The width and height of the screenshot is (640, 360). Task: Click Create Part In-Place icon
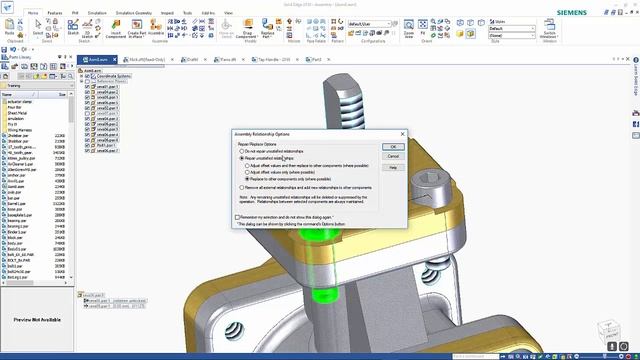click(137, 29)
